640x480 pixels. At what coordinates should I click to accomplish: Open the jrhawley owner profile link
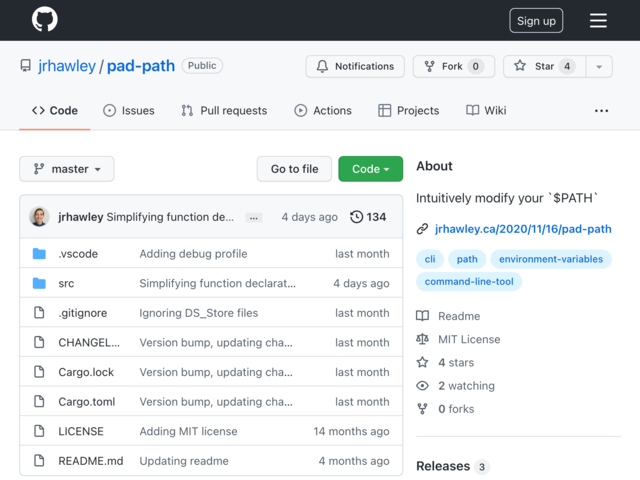pos(67,66)
